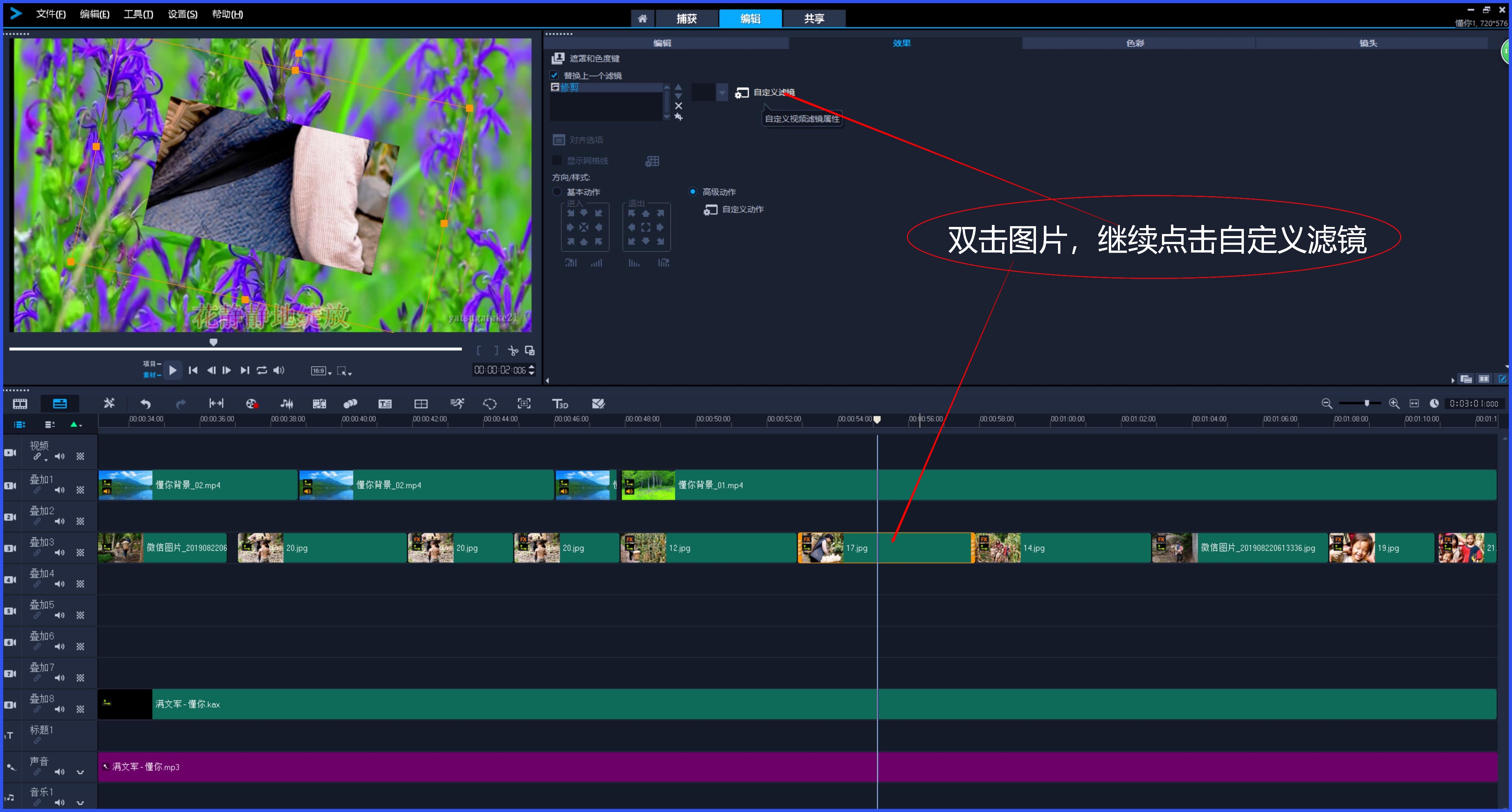Switch to storyboard view
Viewport: 1512px width, 812px height.
[20, 403]
